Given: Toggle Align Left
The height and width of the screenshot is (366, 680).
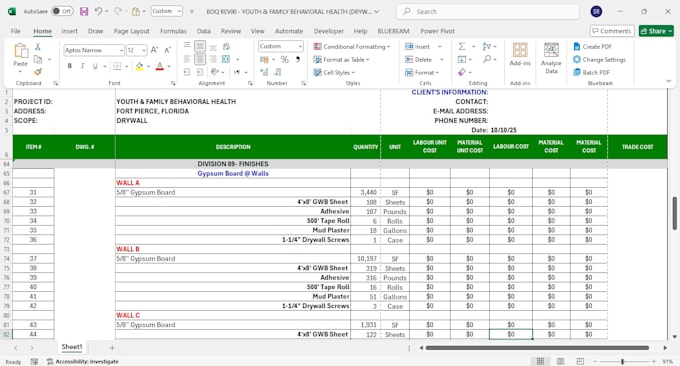Looking at the screenshot, I should coord(187,59).
